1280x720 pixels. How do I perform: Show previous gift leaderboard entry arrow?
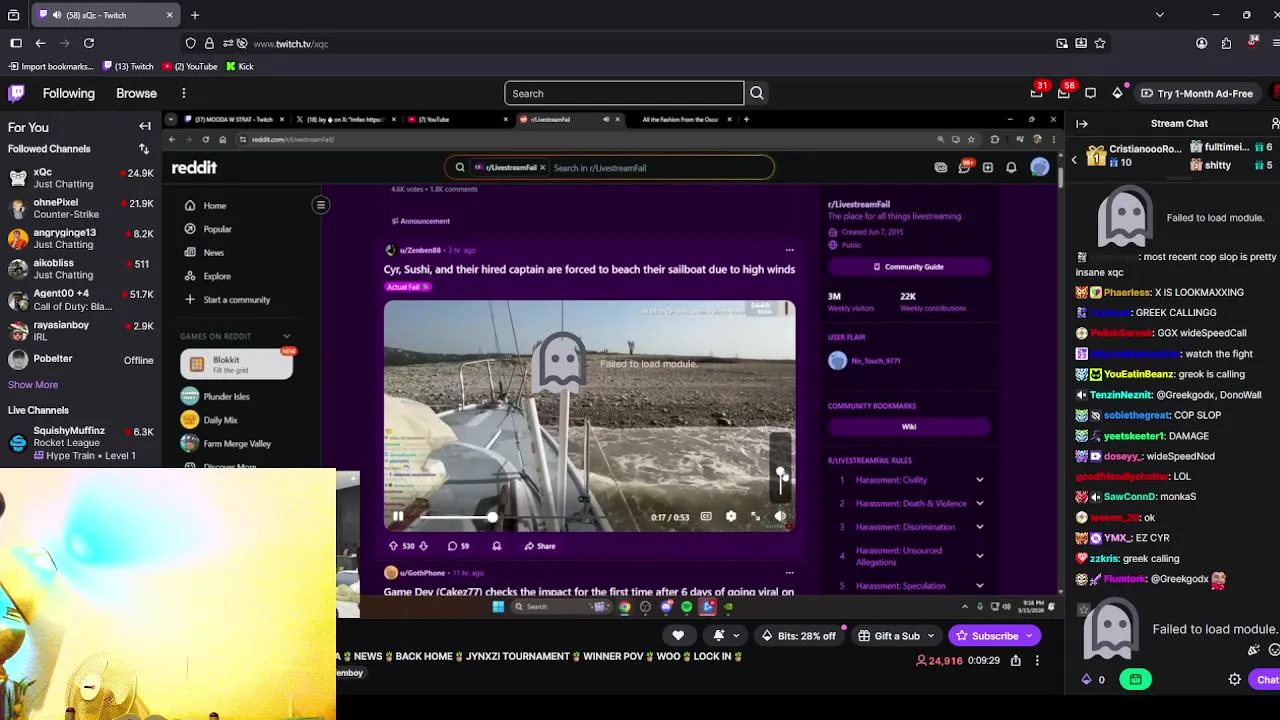coord(1074,159)
